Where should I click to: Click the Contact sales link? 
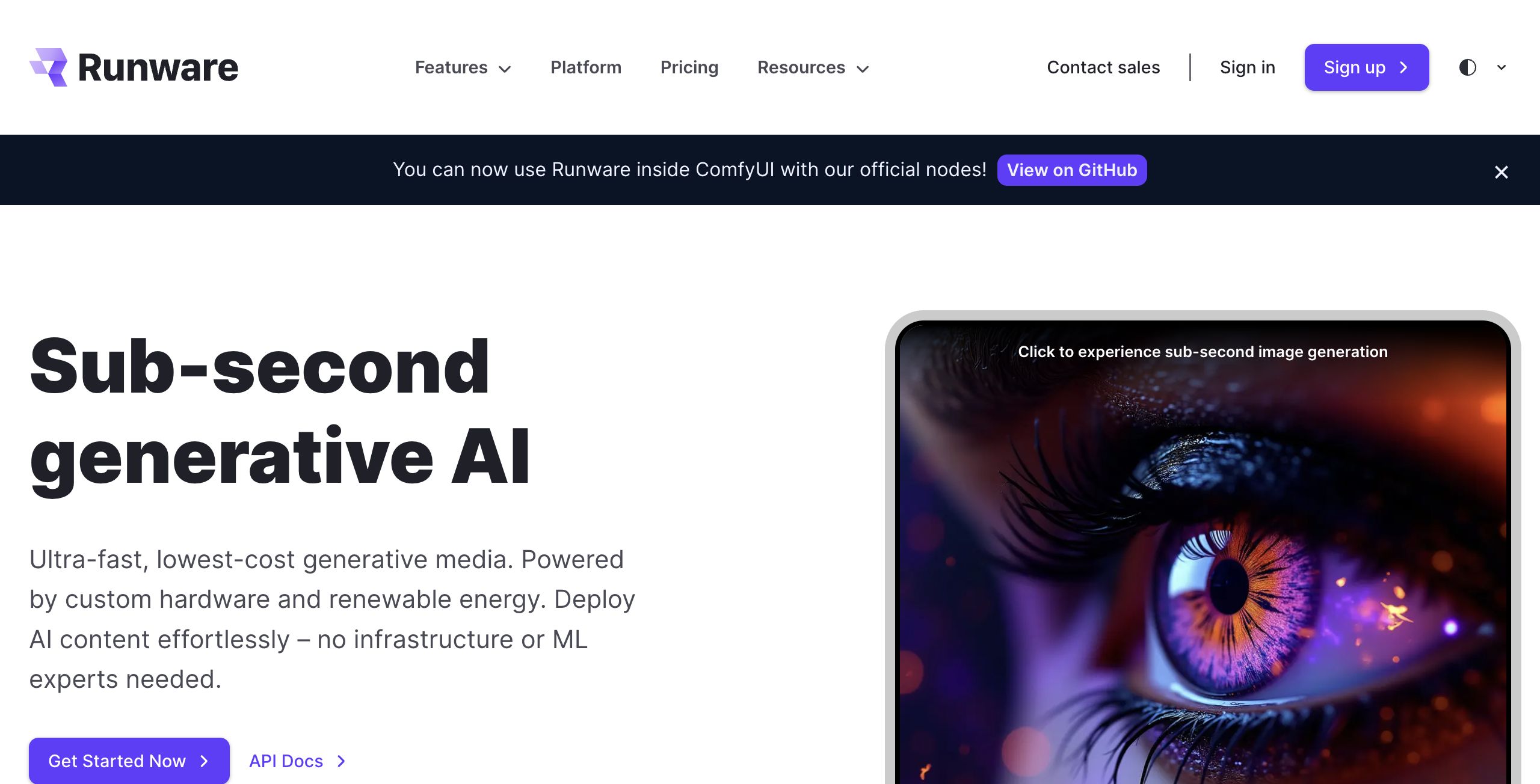point(1103,67)
